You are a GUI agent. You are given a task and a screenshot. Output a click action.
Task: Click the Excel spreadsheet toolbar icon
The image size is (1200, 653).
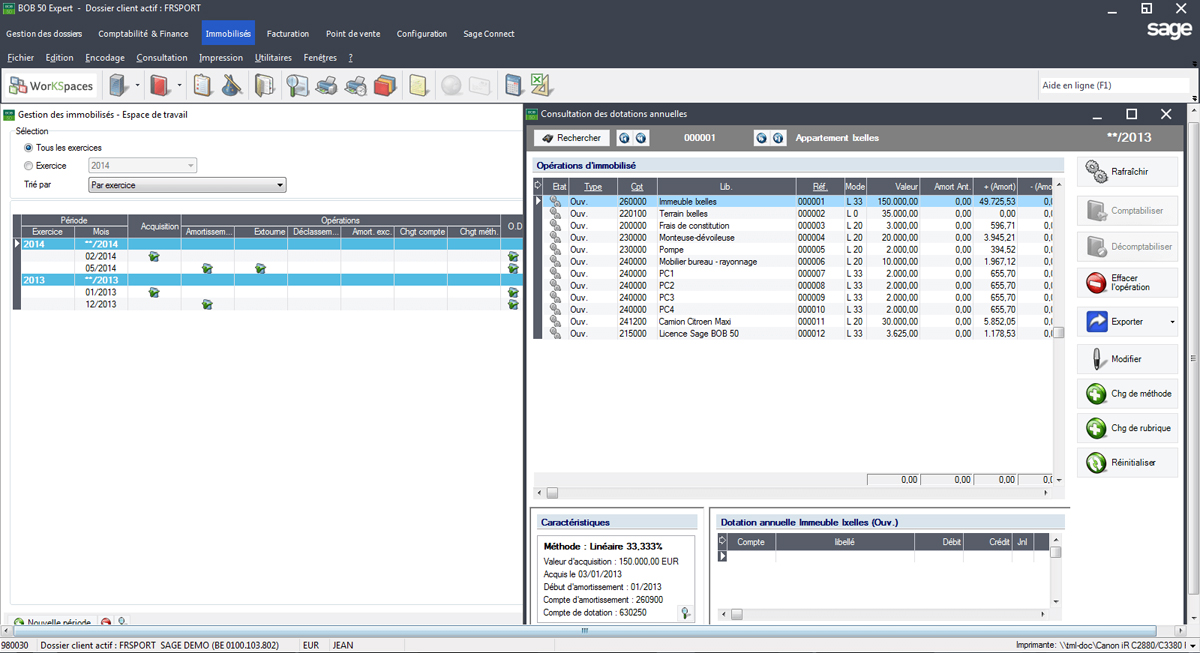click(x=541, y=86)
